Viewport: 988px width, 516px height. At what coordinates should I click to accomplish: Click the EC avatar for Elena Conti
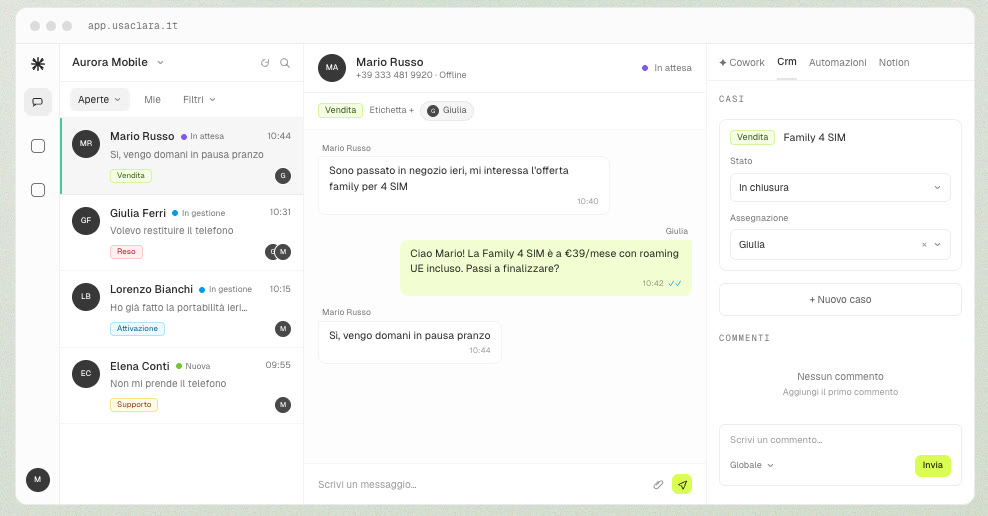pos(86,374)
